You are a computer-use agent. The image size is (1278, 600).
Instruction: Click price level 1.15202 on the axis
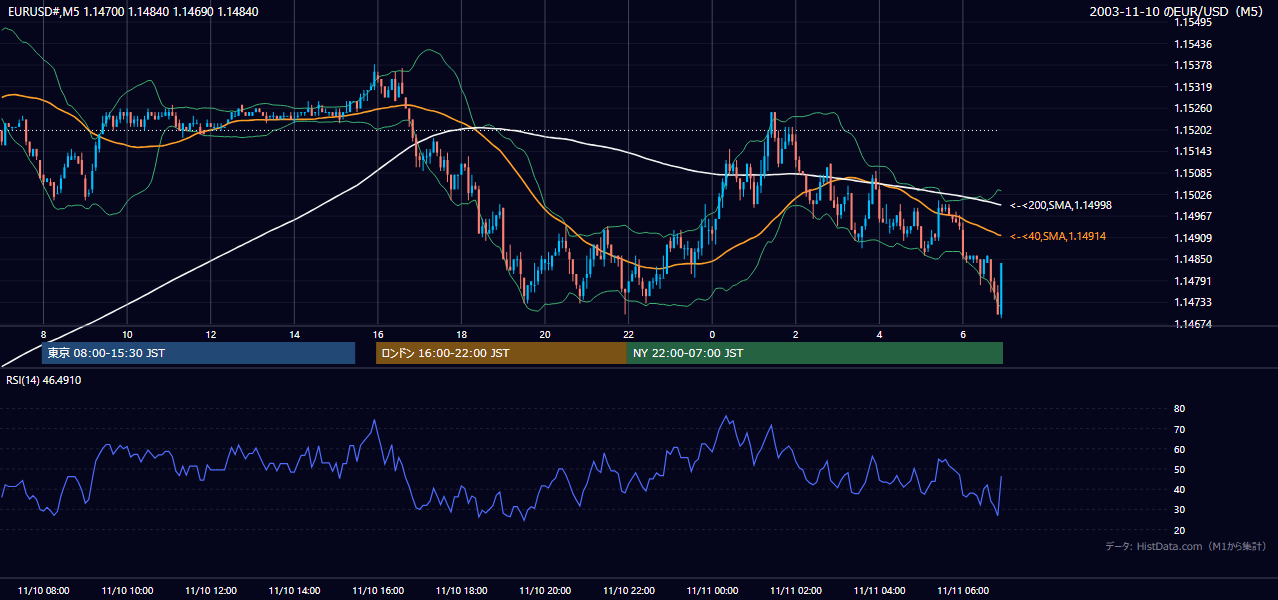(1194, 130)
